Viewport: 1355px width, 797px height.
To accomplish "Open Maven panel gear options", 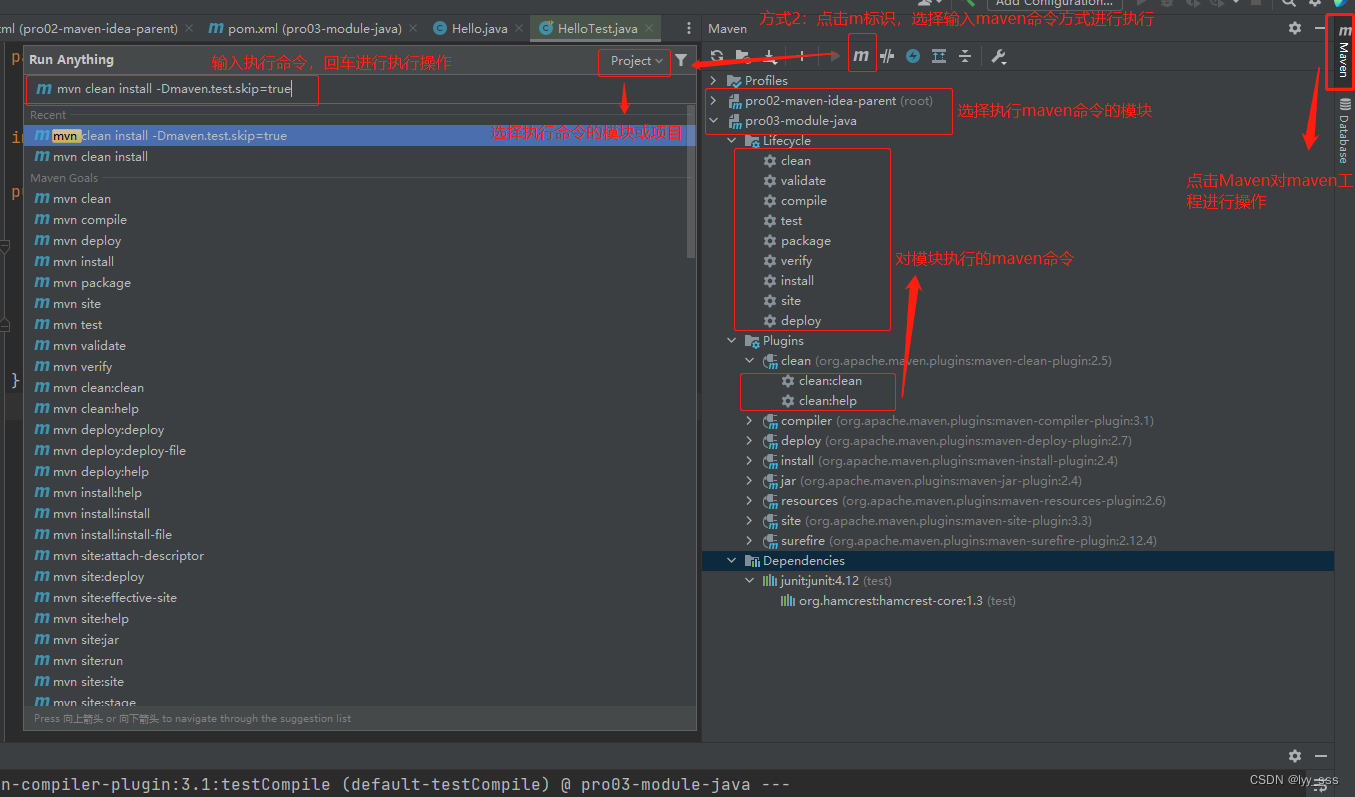I will [1295, 28].
